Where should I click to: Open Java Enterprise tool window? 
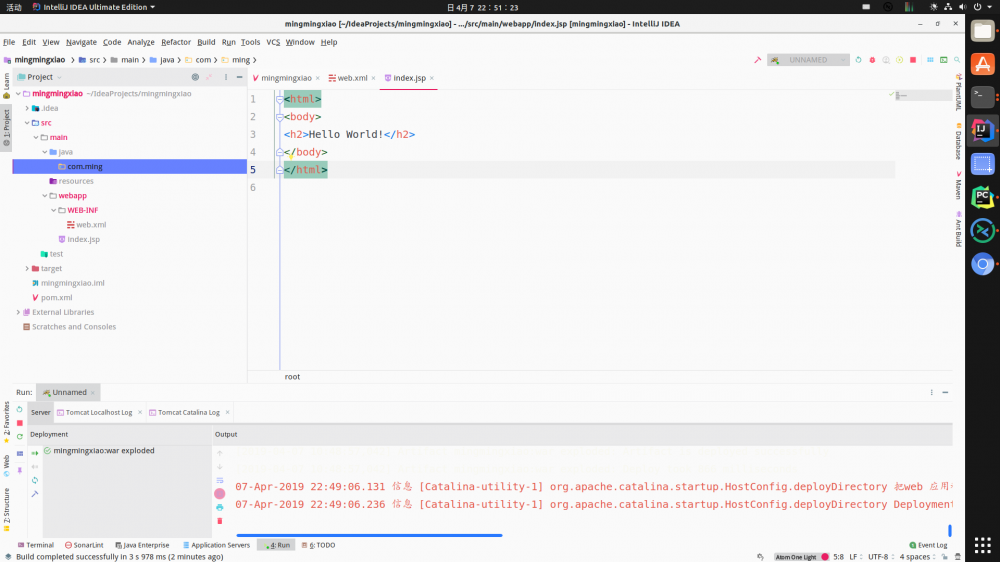coord(142,545)
